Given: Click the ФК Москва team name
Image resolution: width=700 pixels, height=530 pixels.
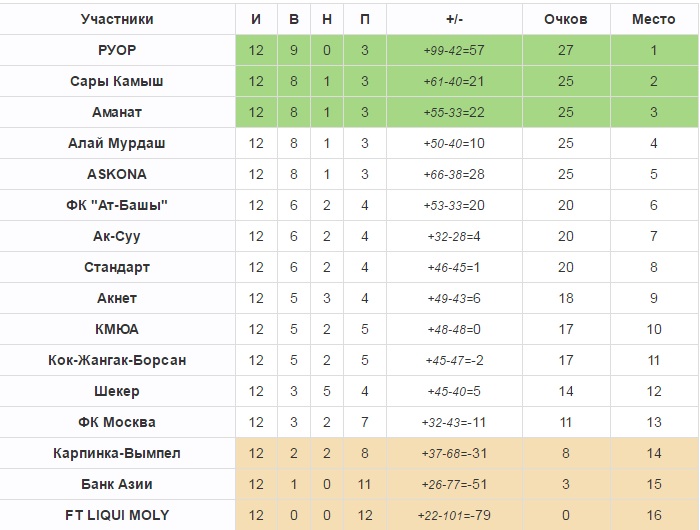Looking at the screenshot, I should pos(117,422).
